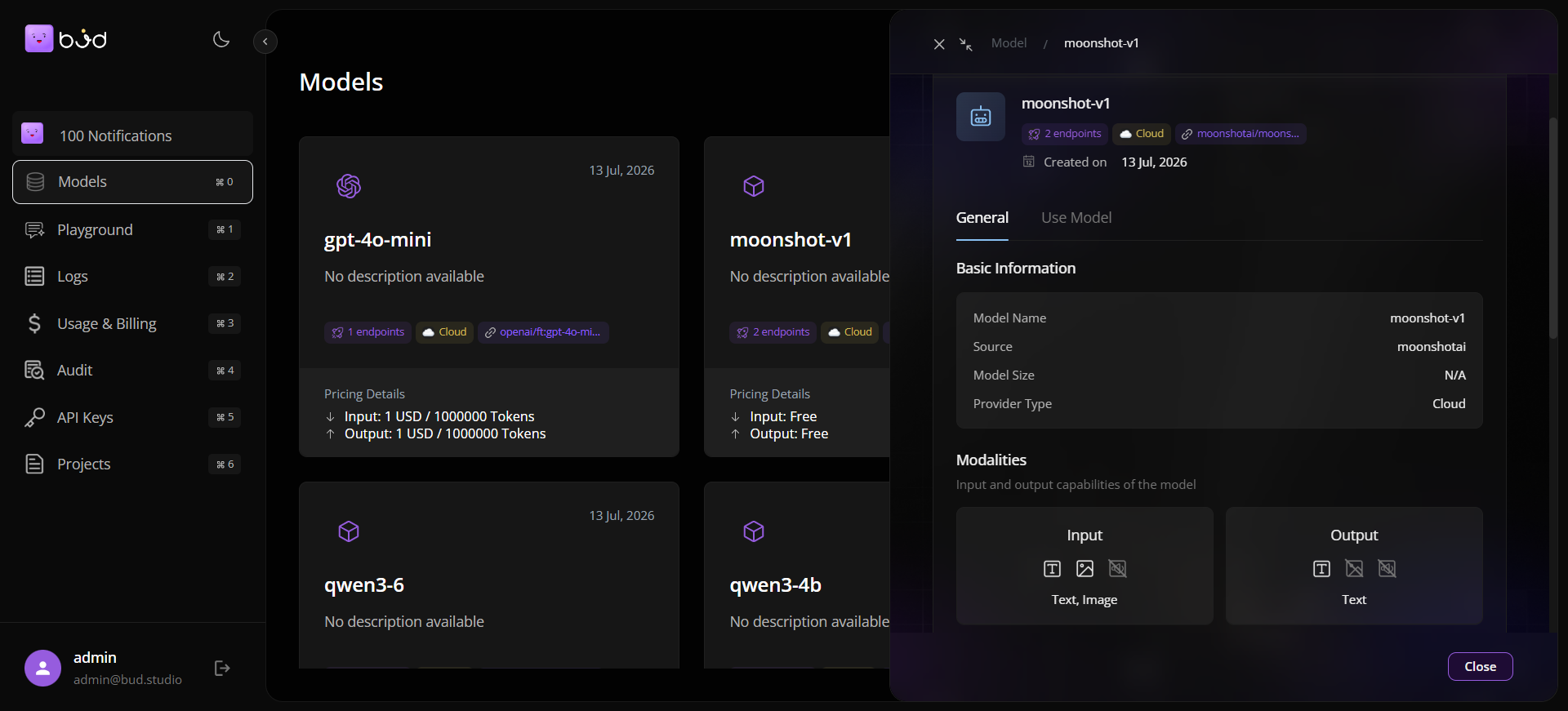The width and height of the screenshot is (1568, 711).
Task: Click the 2 endpoints tag in drawer header
Action: click(x=1065, y=134)
